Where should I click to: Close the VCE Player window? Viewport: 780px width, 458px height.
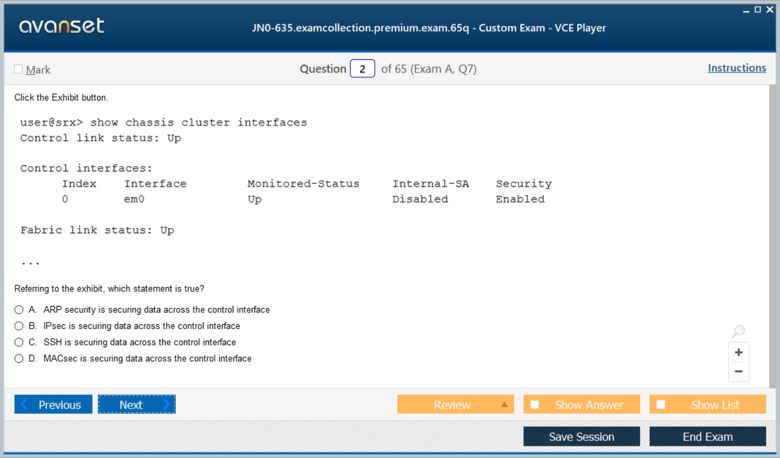click(x=773, y=8)
